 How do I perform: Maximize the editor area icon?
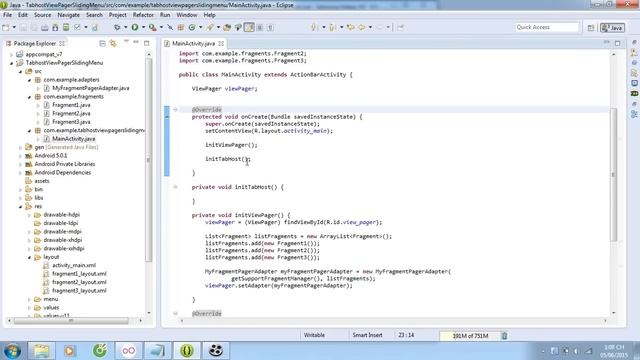click(618, 43)
